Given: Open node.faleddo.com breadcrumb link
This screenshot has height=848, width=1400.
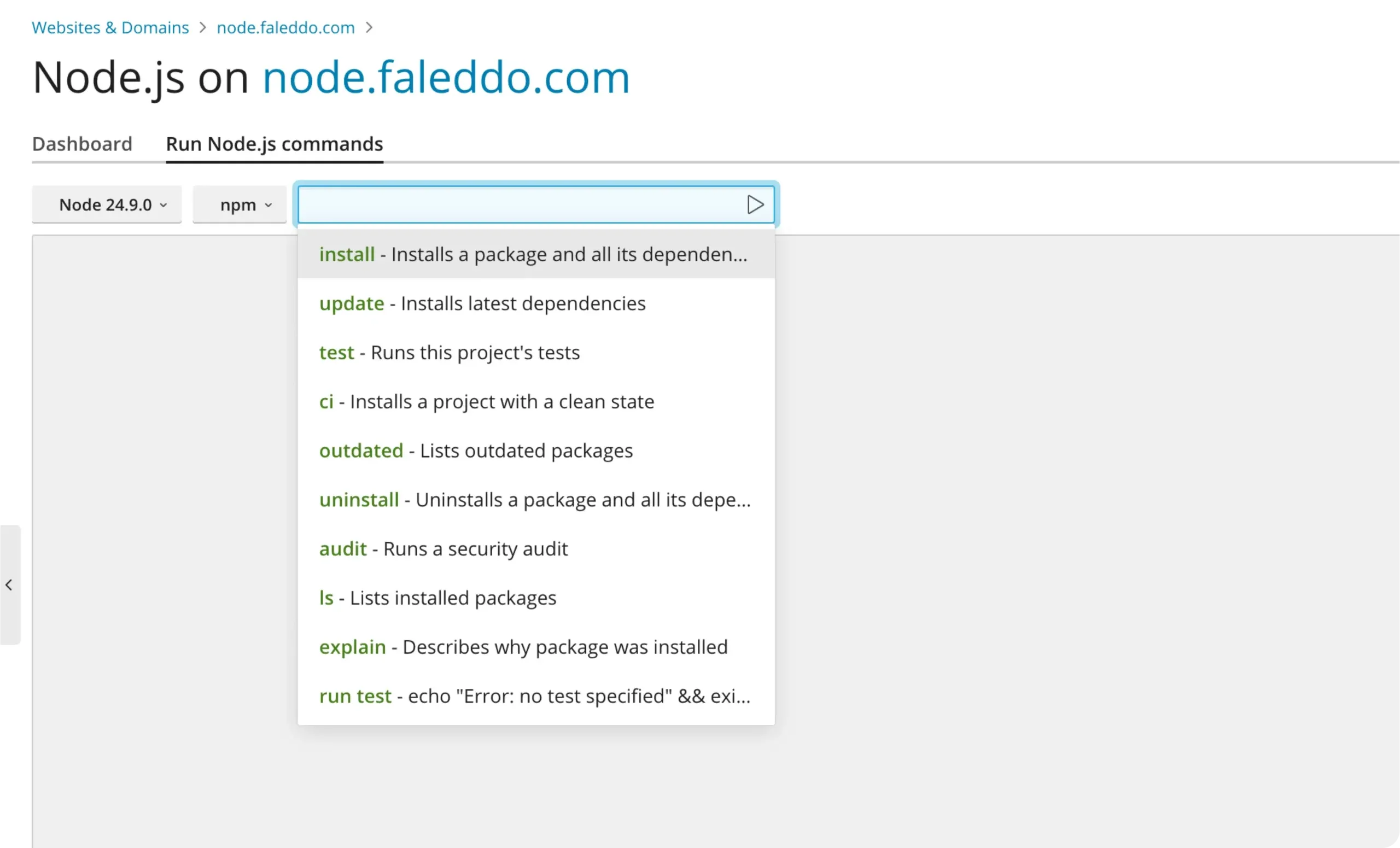Looking at the screenshot, I should click(286, 27).
